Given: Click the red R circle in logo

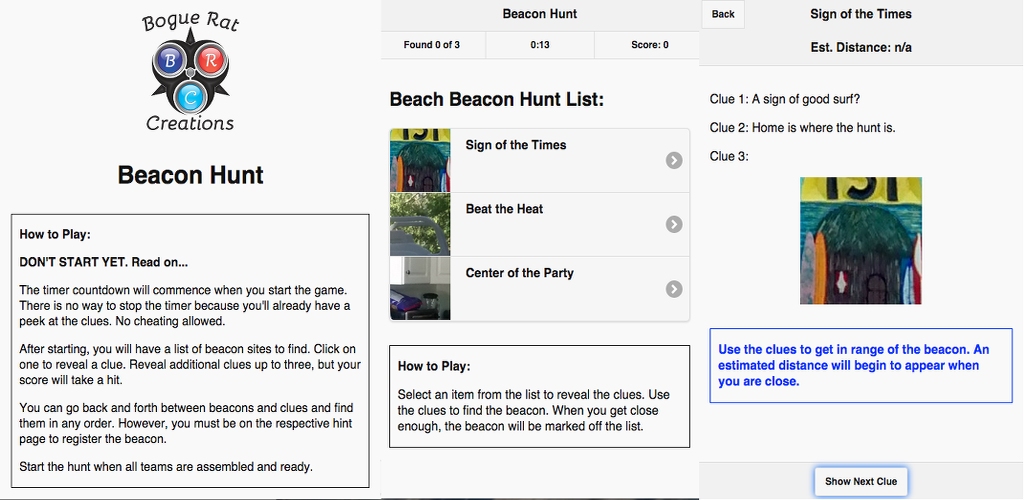Looking at the screenshot, I should coord(210,61).
